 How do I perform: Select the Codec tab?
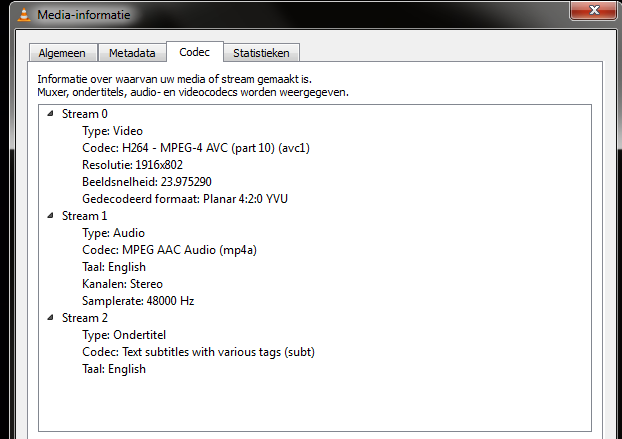pos(194,52)
